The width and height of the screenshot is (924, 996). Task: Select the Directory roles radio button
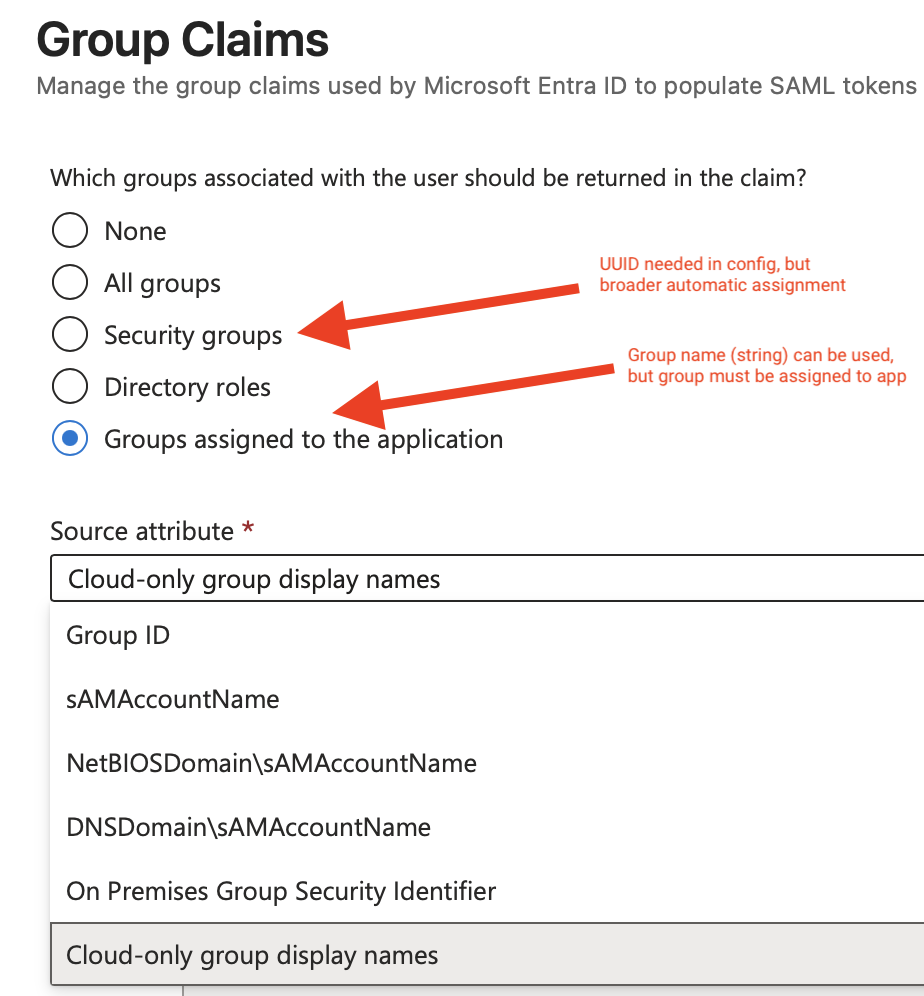pos(70,387)
